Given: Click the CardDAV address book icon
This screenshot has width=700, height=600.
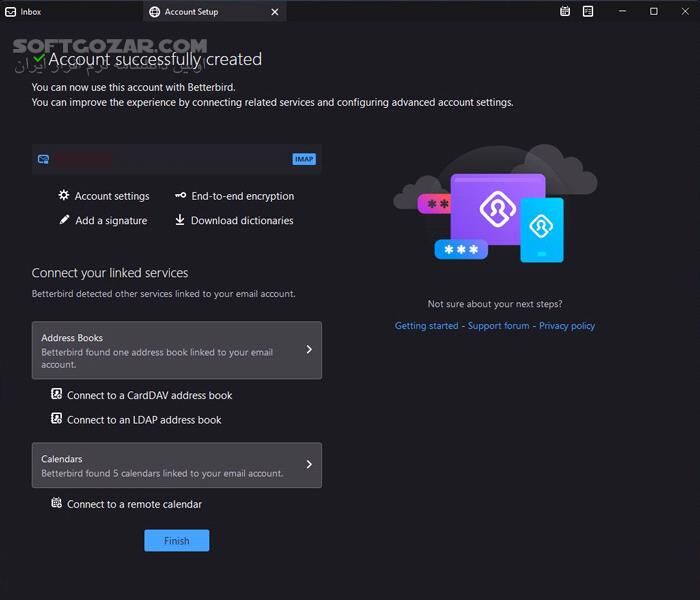Looking at the screenshot, I should [57, 395].
